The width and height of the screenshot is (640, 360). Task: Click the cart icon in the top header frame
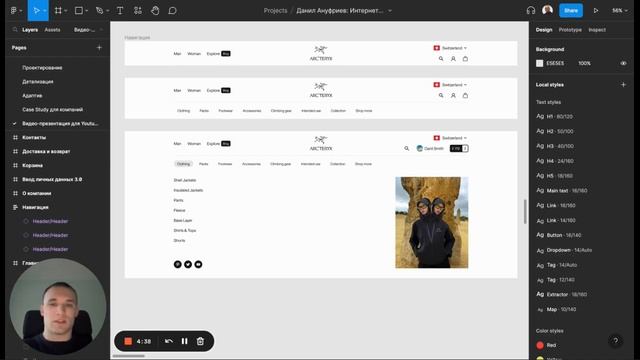[x=465, y=59]
